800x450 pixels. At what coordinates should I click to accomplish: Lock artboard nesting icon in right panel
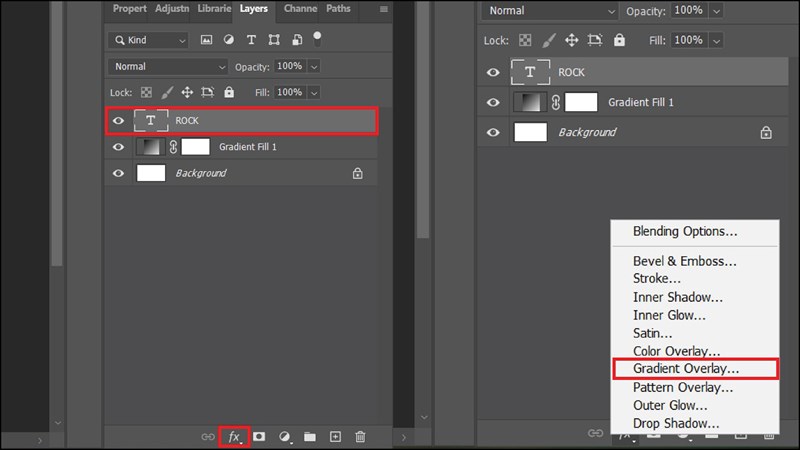595,40
